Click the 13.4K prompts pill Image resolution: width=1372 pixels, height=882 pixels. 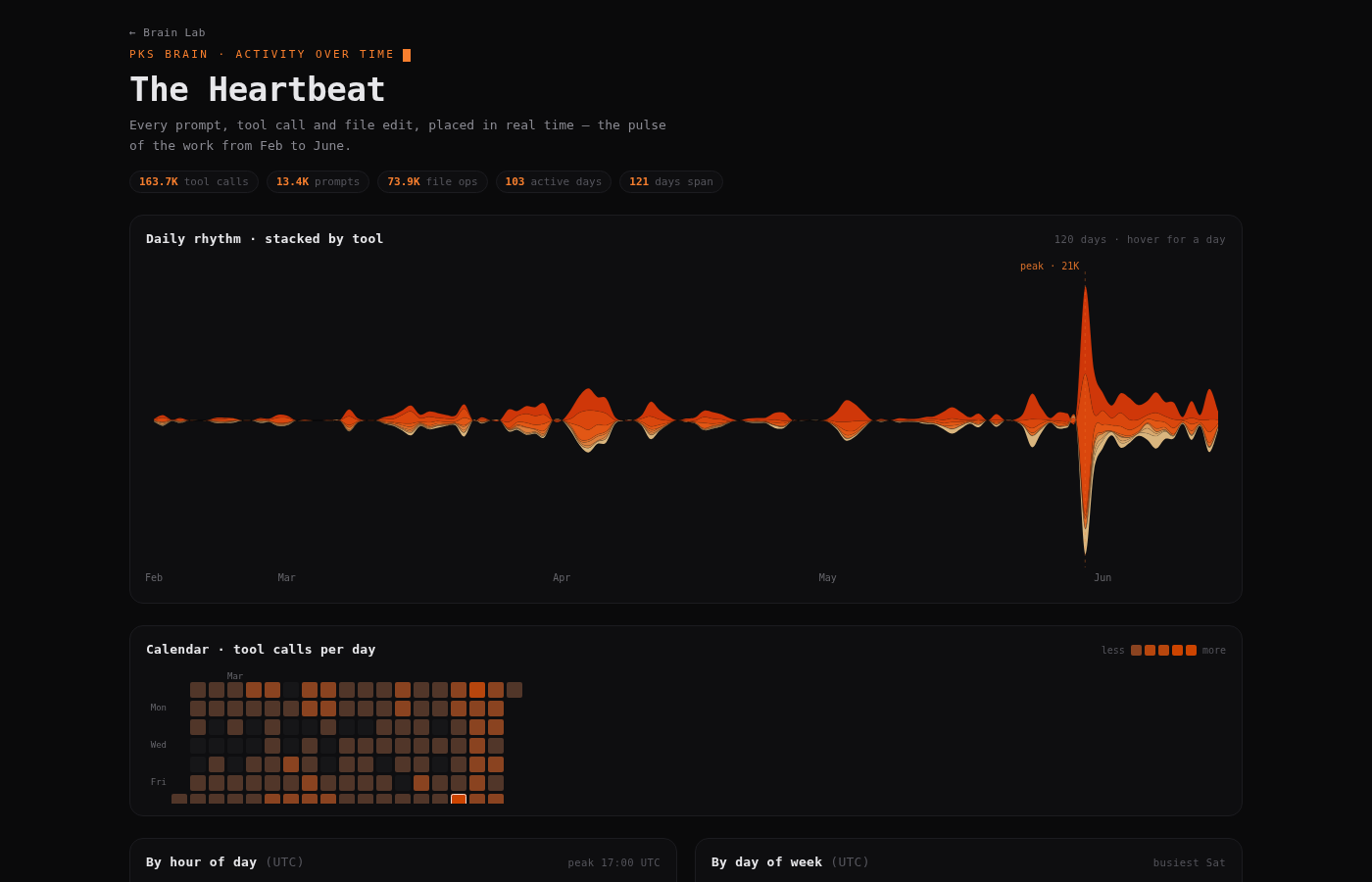318,181
